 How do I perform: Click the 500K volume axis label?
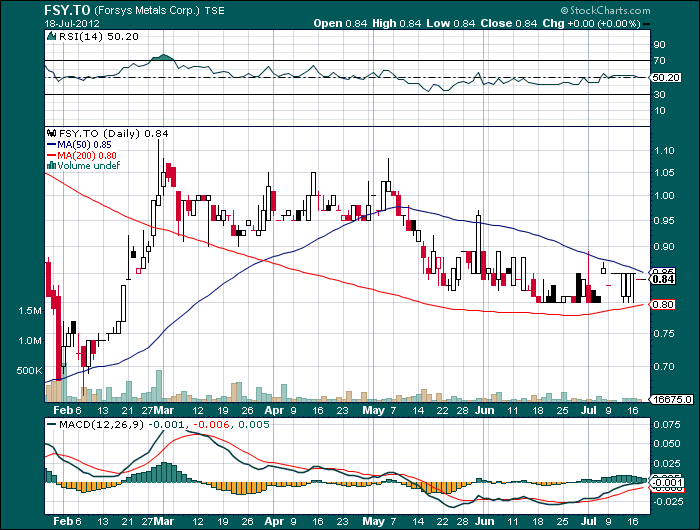point(29,371)
